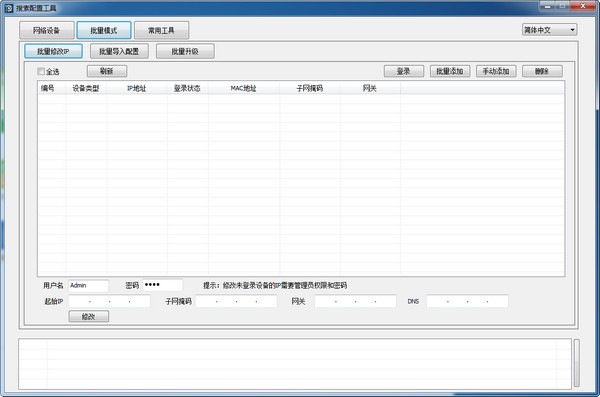Select the 批量修改IP sub-tab
This screenshot has width=600, height=397.
(x=53, y=51)
